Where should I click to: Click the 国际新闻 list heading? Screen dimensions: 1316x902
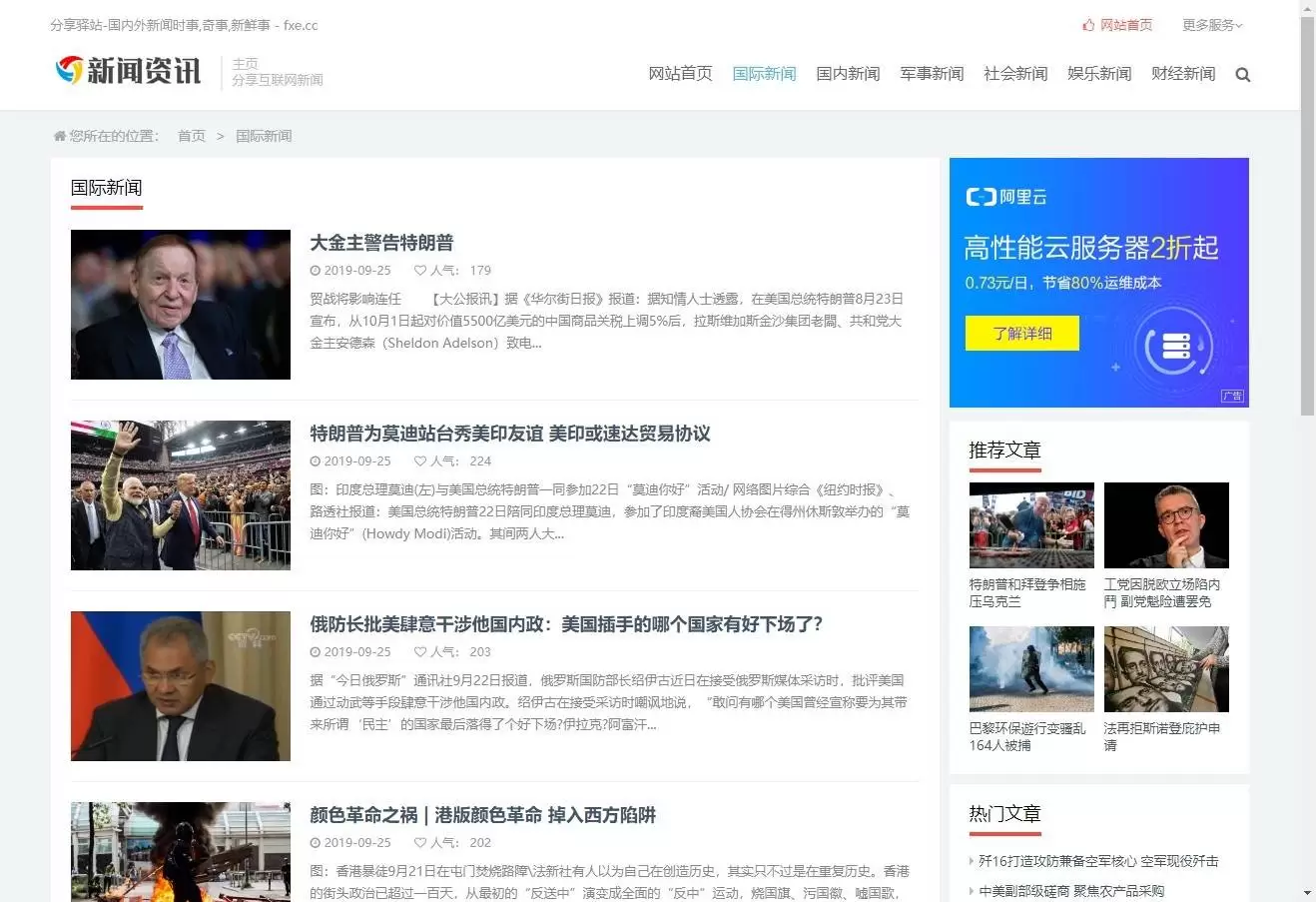click(x=106, y=188)
